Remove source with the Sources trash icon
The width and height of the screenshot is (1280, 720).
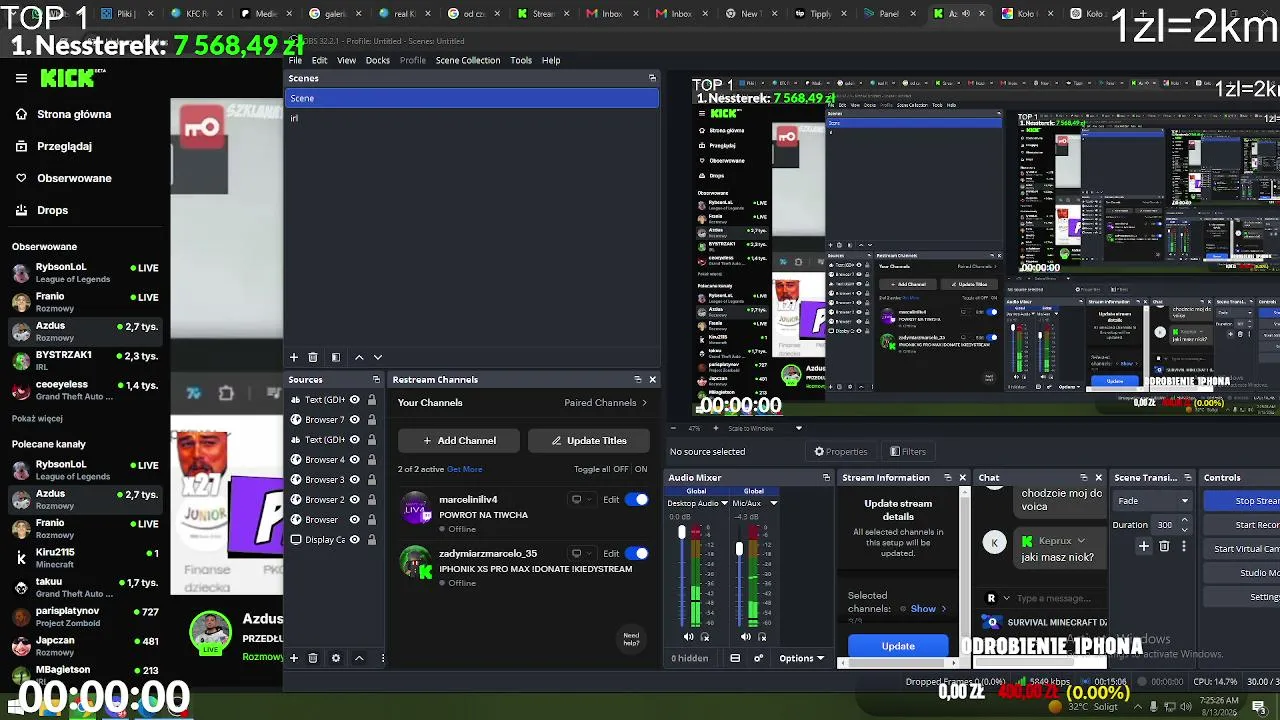pyautogui.click(x=313, y=658)
